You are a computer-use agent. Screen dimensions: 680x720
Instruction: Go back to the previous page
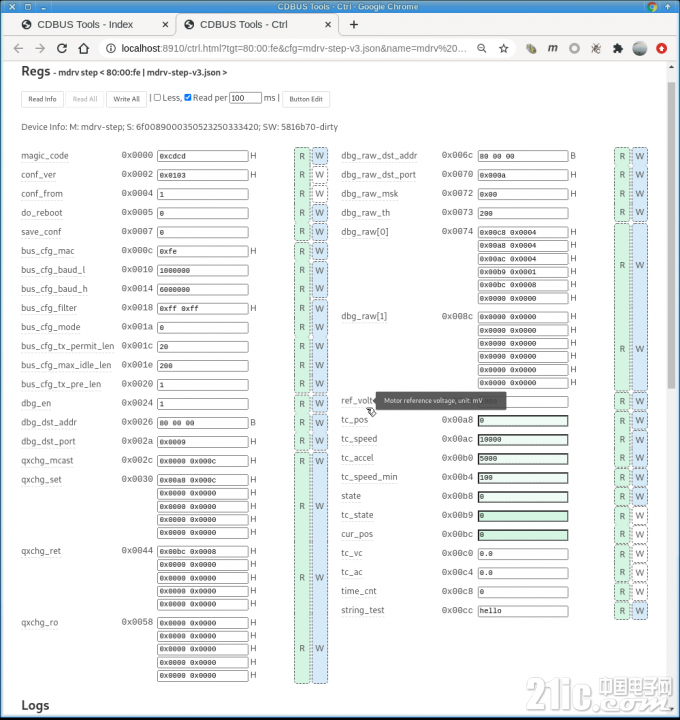tap(18, 48)
